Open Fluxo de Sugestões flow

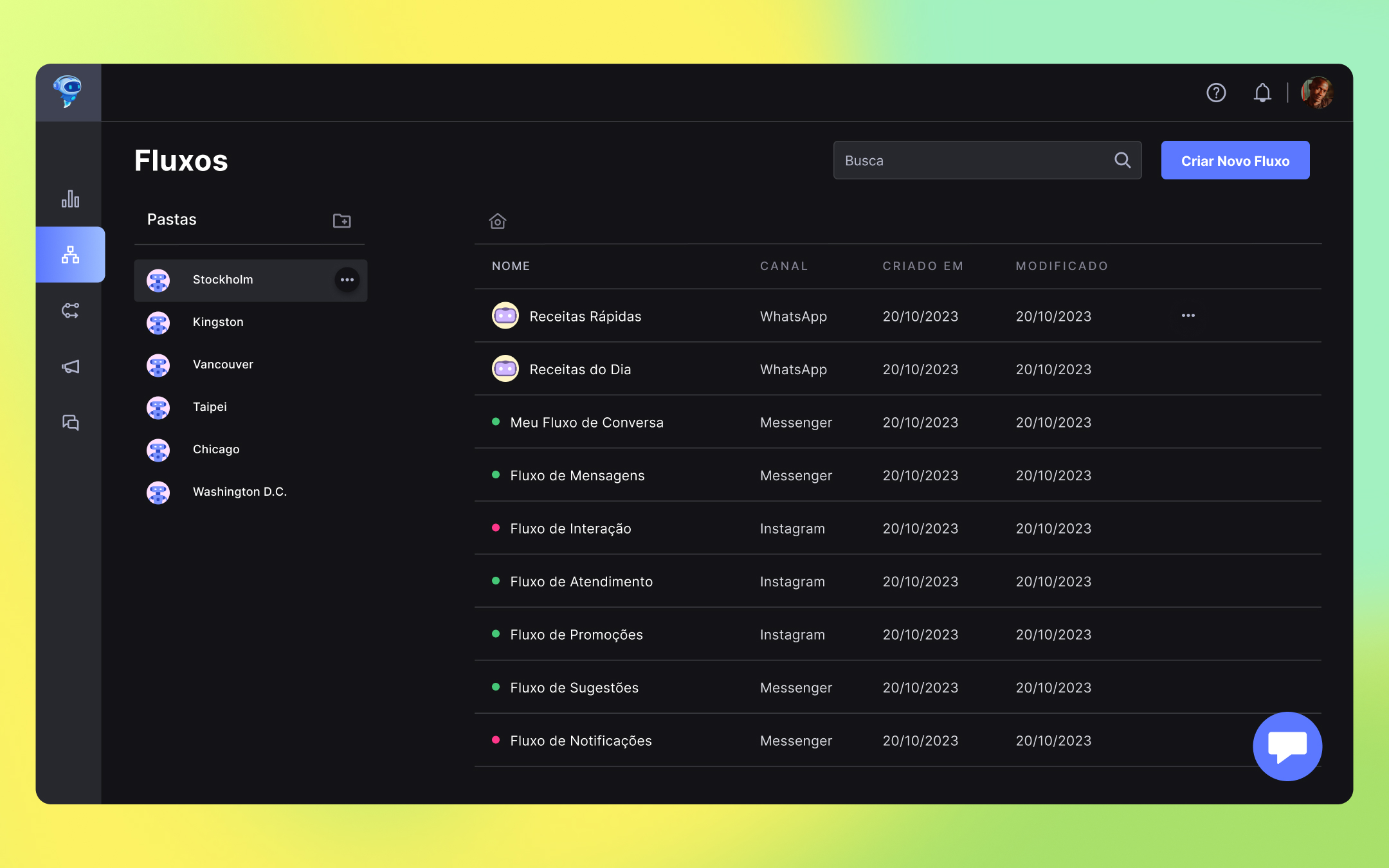pos(574,688)
